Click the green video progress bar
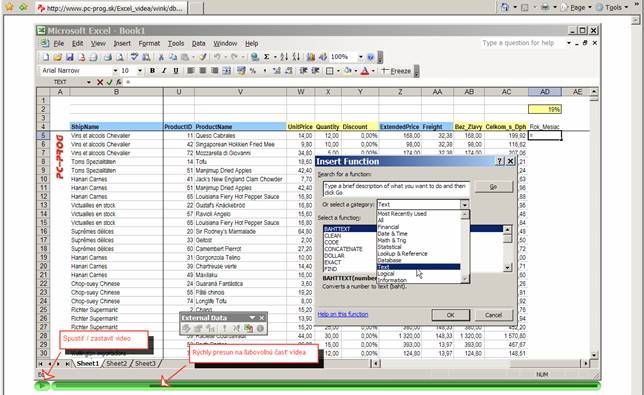 (x=325, y=385)
